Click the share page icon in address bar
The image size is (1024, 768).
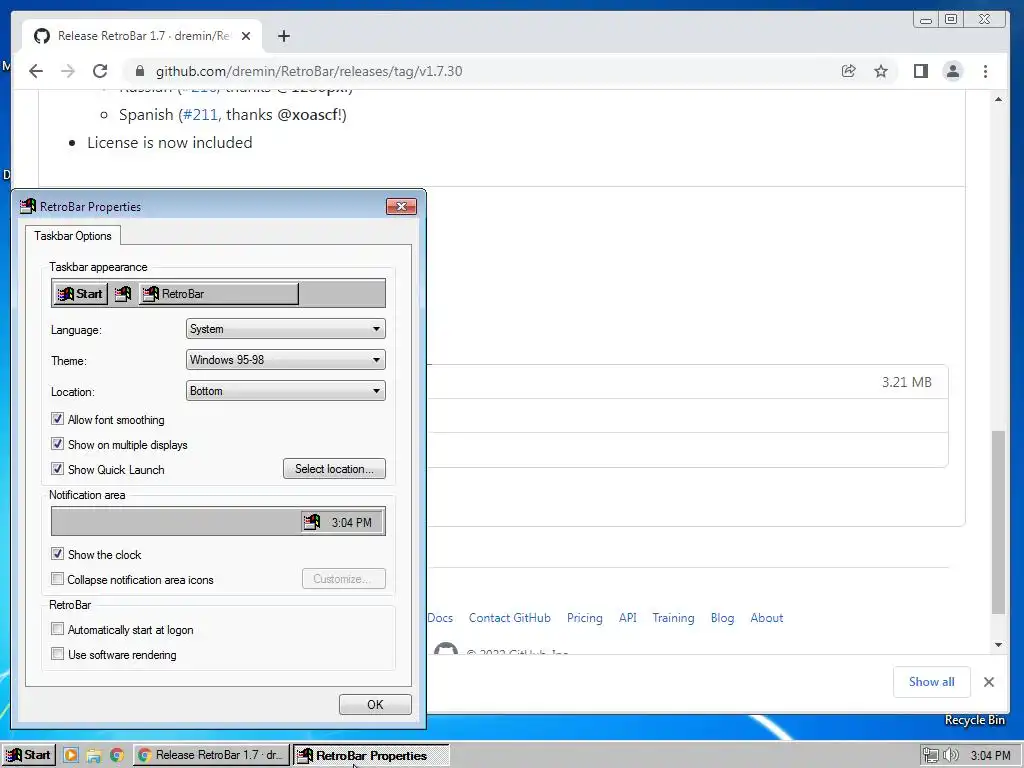click(x=848, y=71)
